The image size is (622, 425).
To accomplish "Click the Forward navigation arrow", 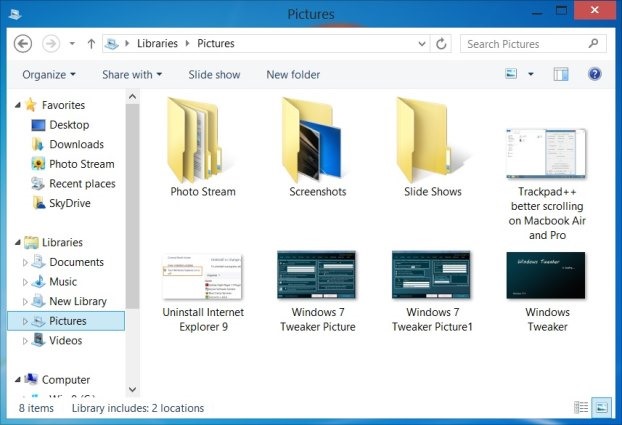I will tap(51, 43).
